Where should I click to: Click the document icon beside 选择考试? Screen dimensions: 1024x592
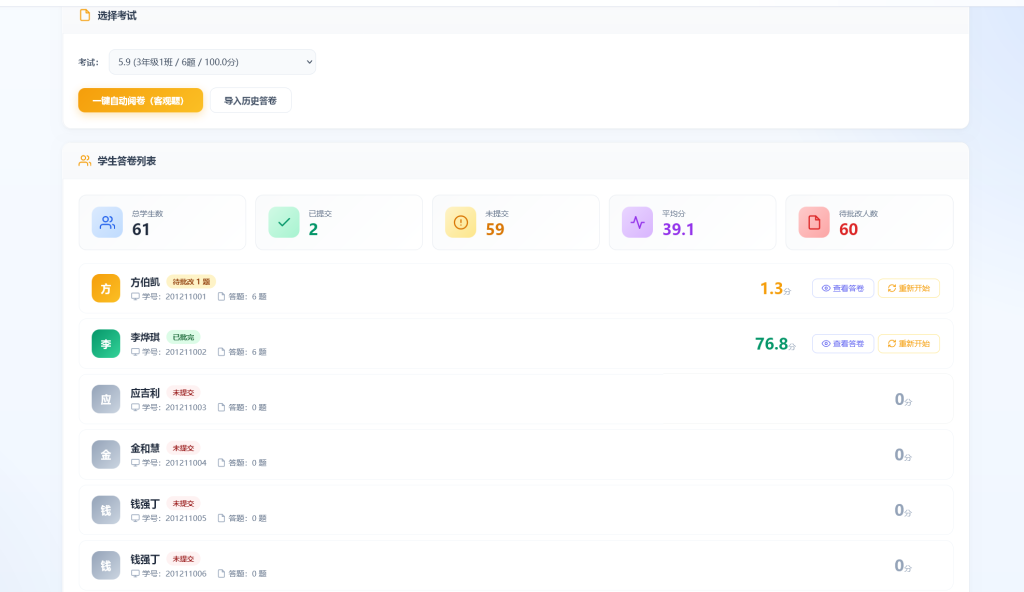(x=85, y=15)
